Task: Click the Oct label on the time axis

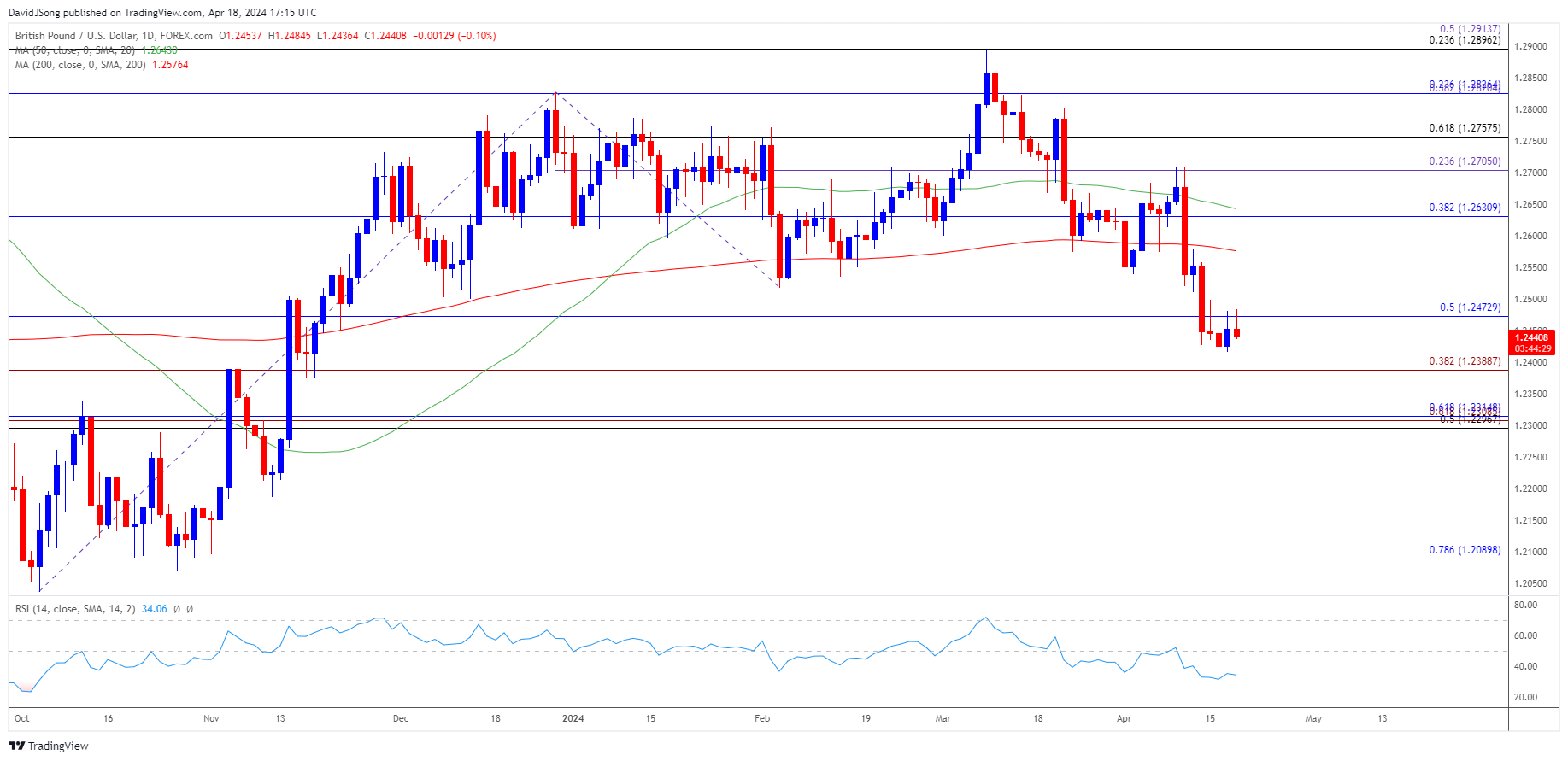Action: (x=22, y=718)
